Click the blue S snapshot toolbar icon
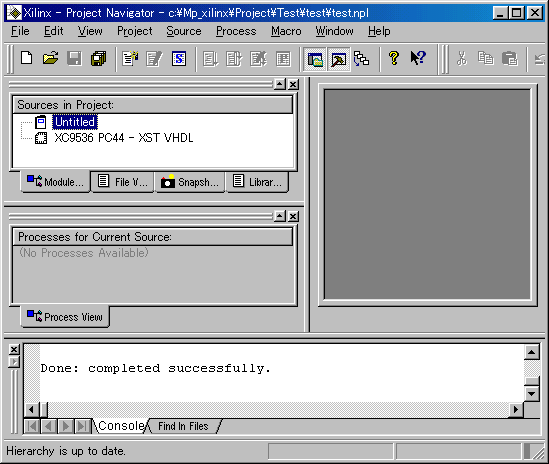 click(x=179, y=58)
